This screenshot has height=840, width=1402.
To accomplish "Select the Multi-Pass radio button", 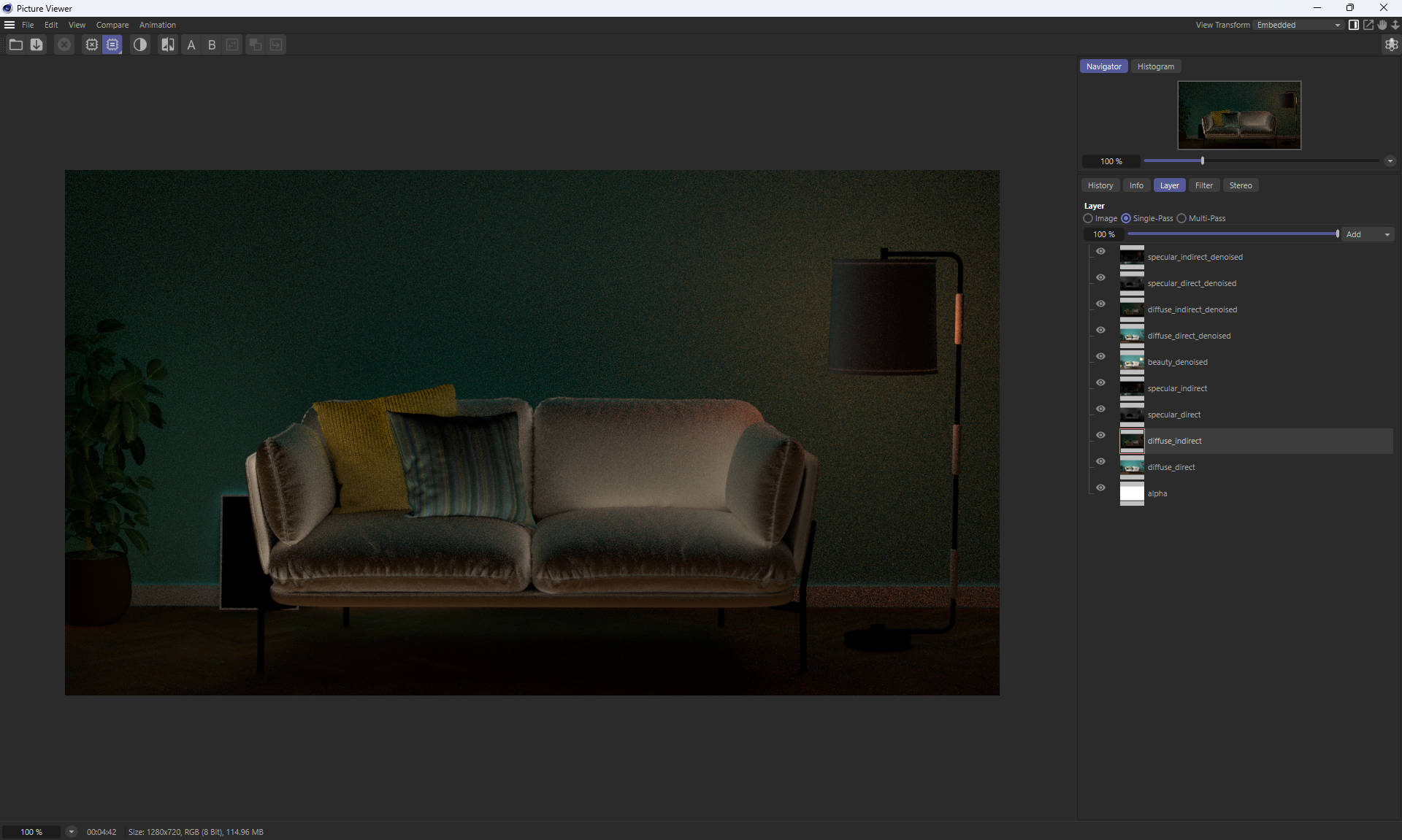I will [1181, 218].
